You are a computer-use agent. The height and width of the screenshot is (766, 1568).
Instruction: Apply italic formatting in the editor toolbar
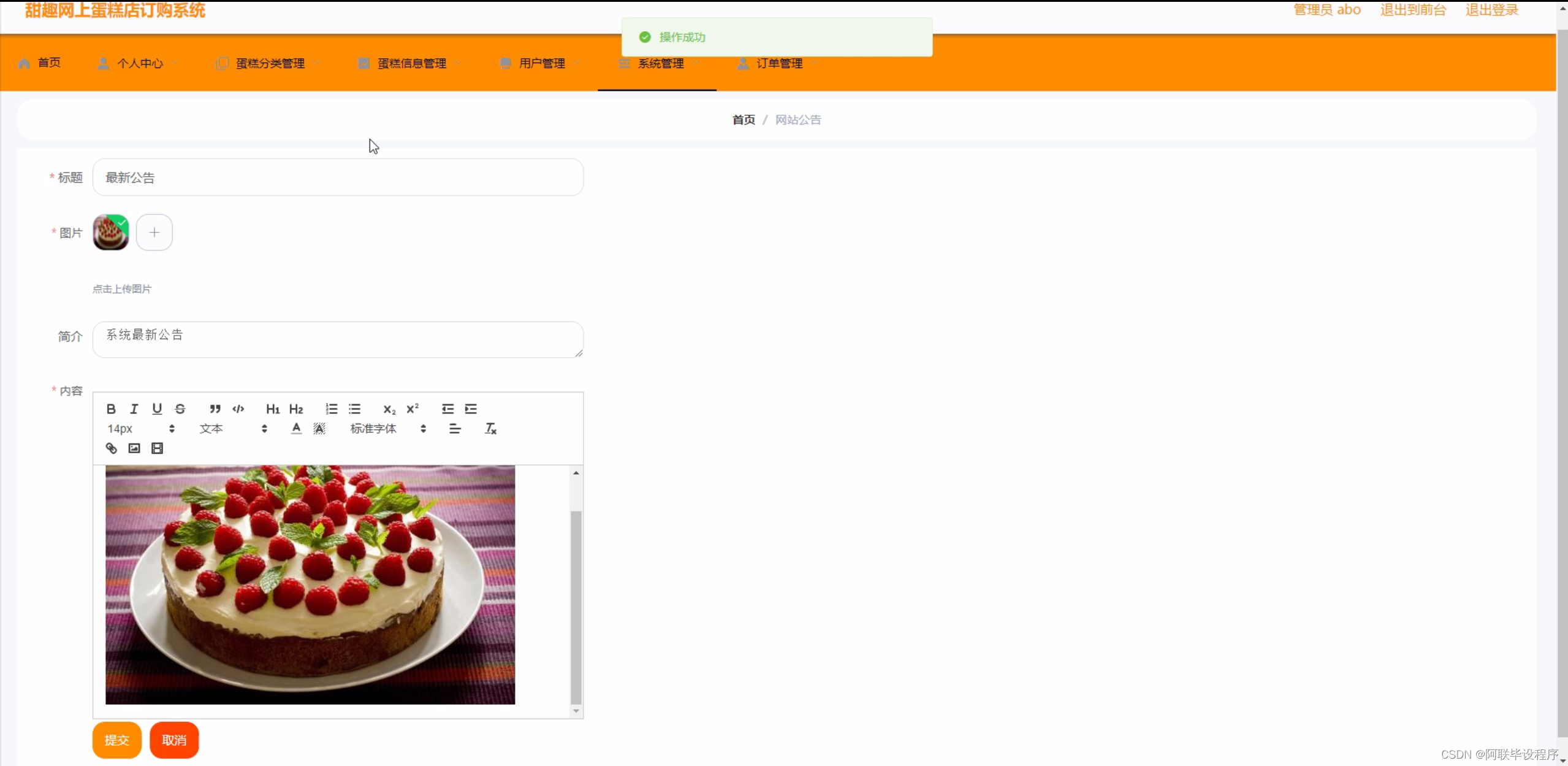point(134,408)
